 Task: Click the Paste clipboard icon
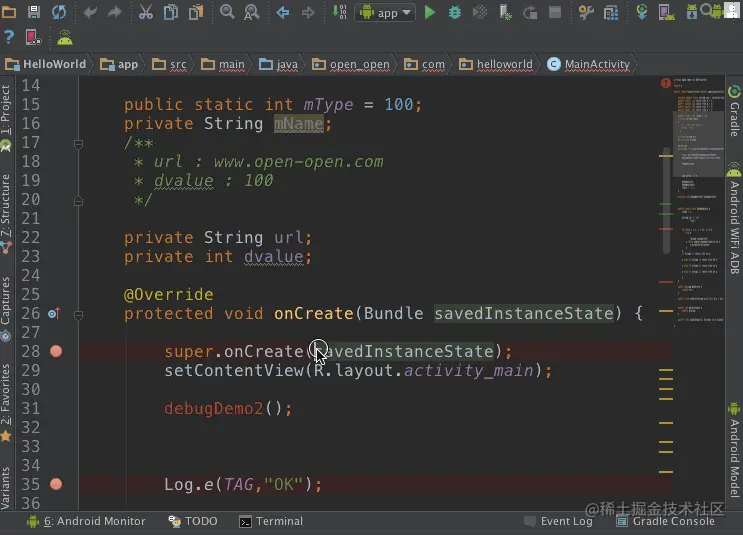(x=196, y=12)
